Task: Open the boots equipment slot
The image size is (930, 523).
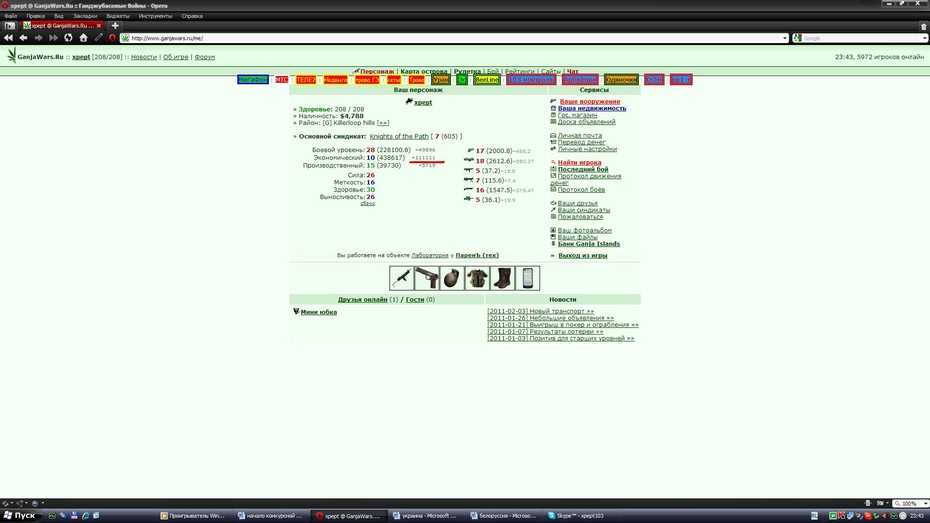Action: tap(502, 278)
